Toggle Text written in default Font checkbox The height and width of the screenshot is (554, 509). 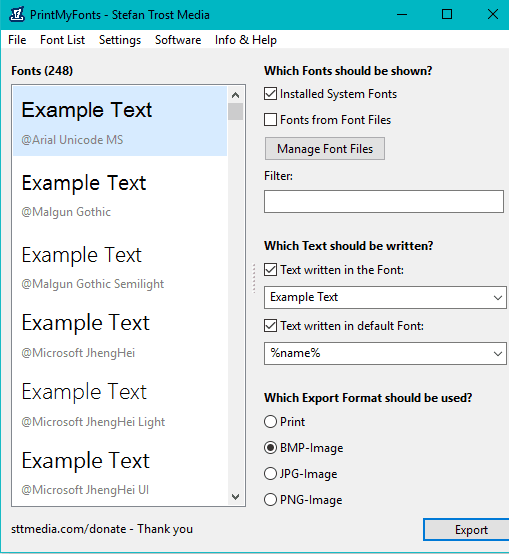pyautogui.click(x=270, y=325)
